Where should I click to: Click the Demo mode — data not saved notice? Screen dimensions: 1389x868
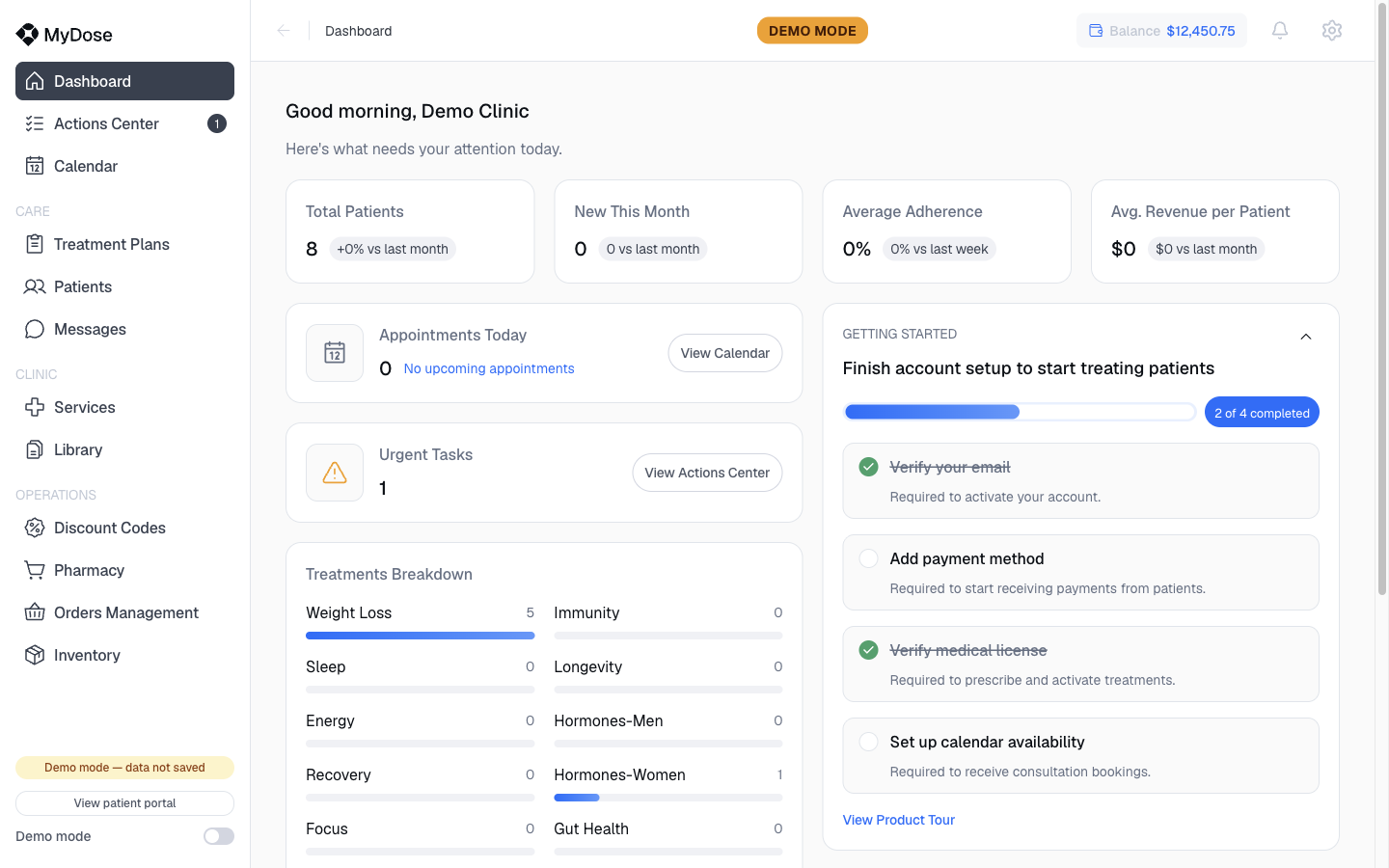coord(124,768)
